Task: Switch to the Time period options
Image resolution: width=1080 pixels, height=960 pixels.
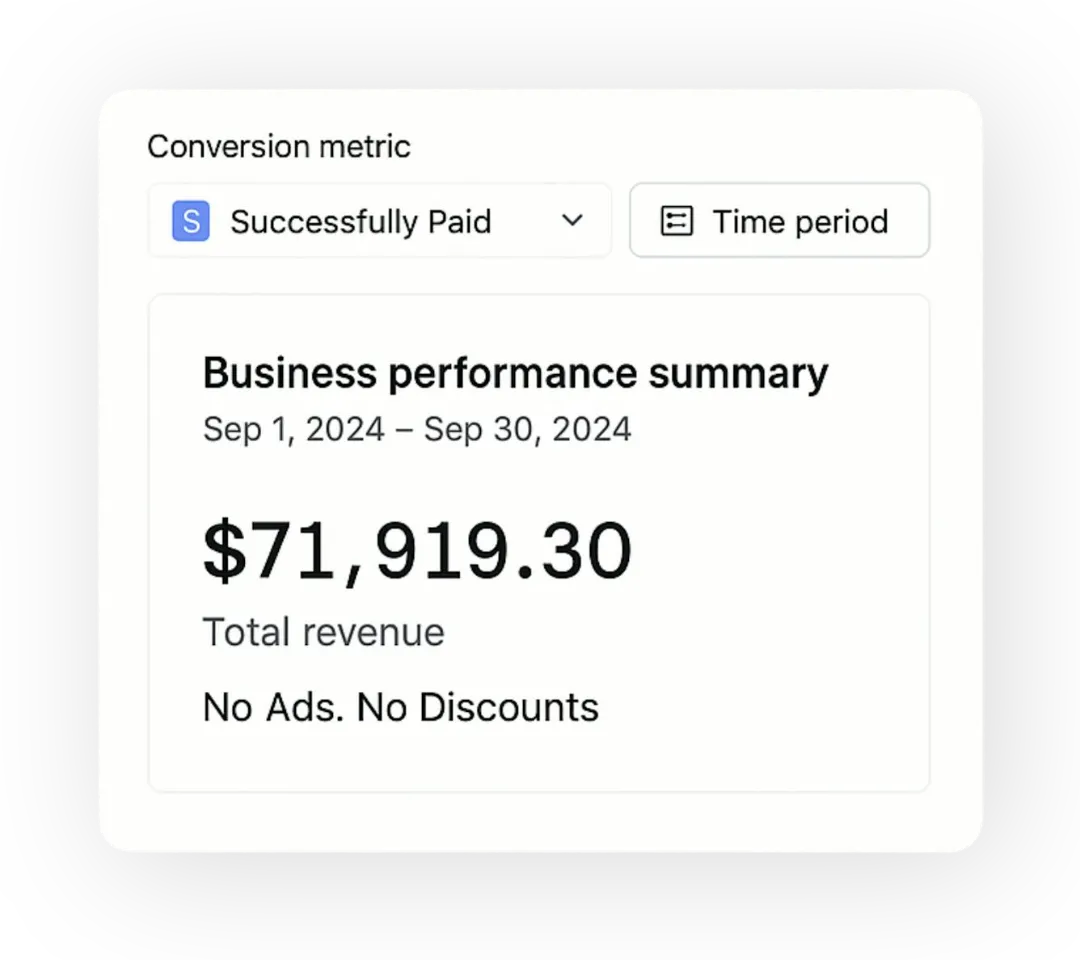Action: tap(779, 221)
